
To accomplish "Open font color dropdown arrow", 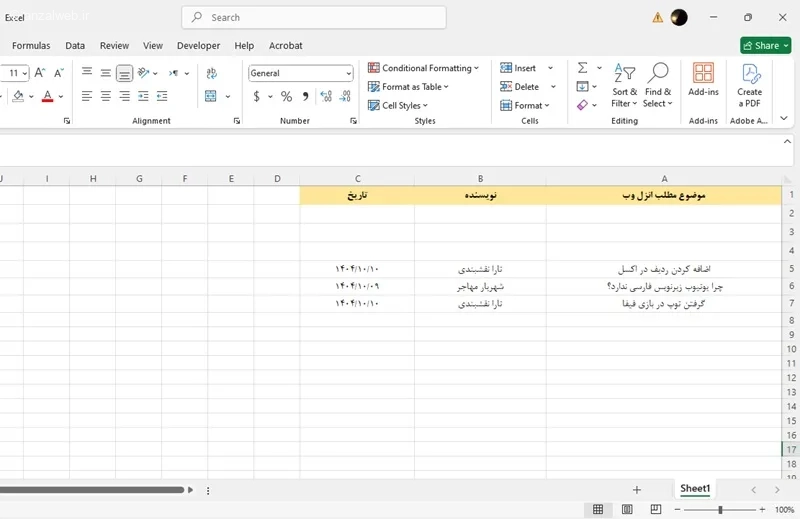I will 61,96.
